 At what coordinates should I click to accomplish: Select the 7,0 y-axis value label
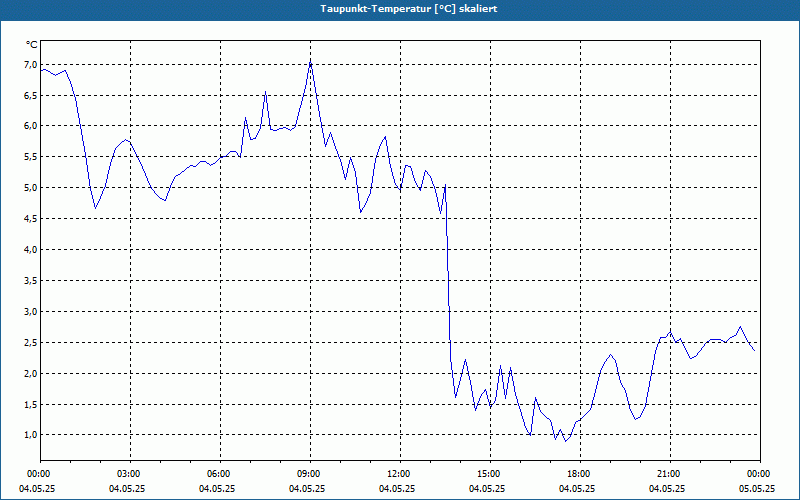[x=30, y=64]
